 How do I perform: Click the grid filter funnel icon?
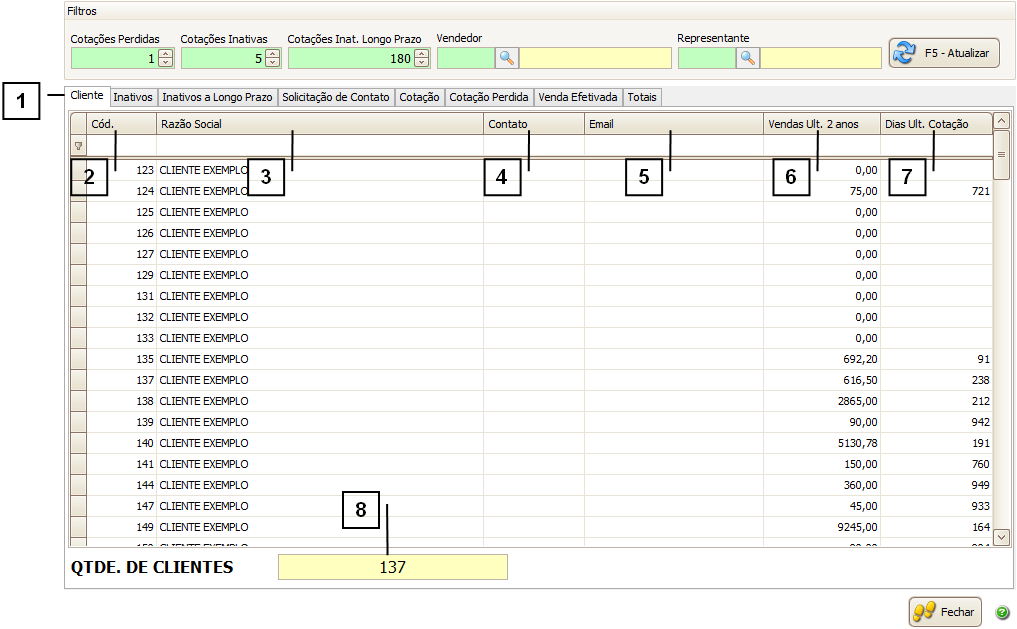[79, 146]
